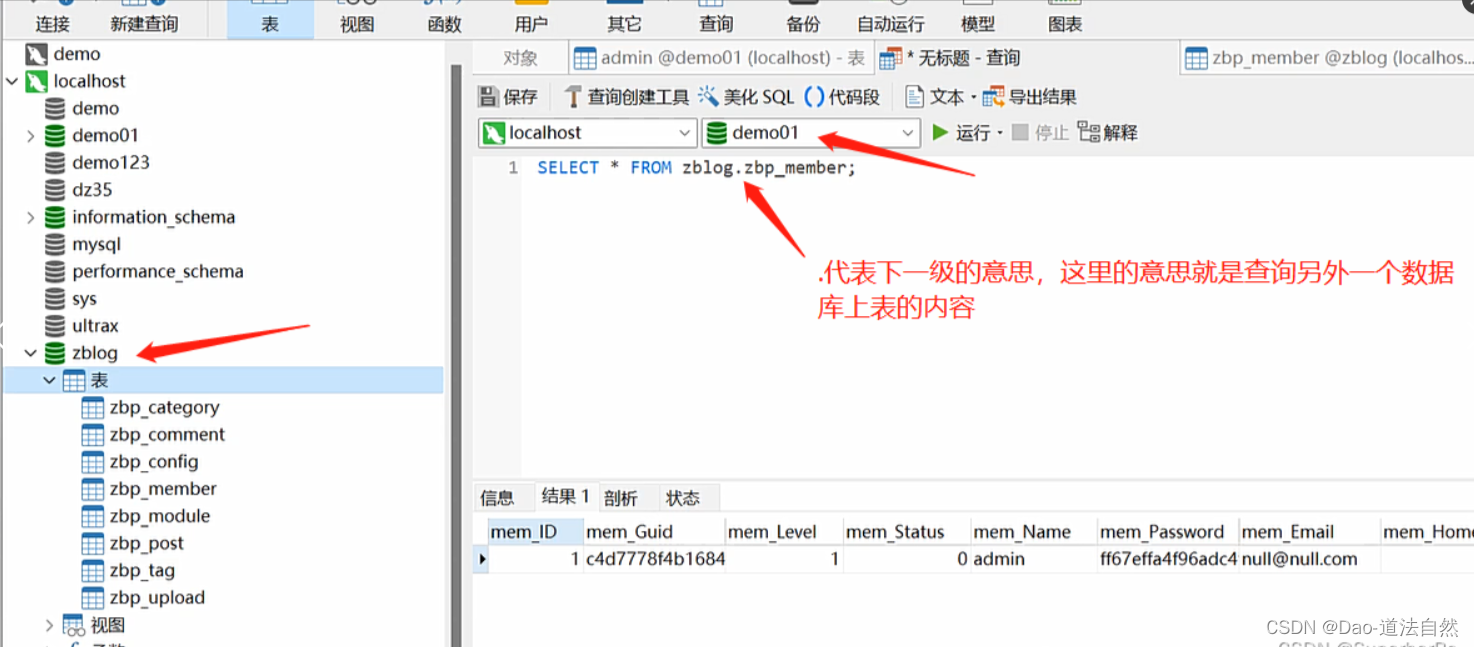The image size is (1474, 647).
Task: Expand the 视图 (Views) node
Action: point(48,624)
